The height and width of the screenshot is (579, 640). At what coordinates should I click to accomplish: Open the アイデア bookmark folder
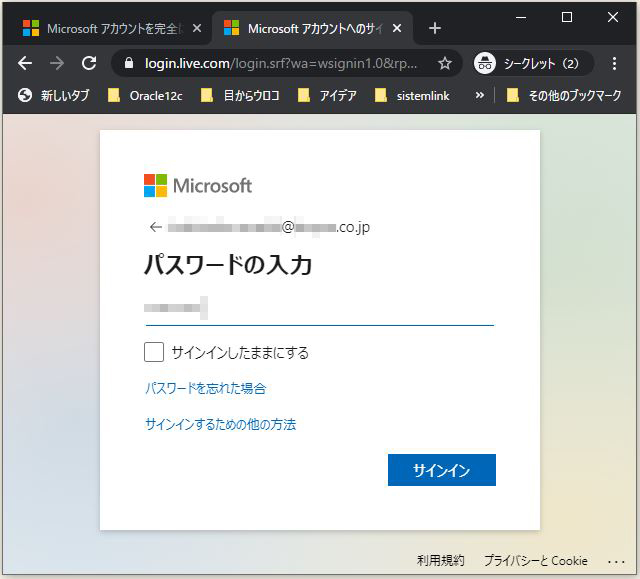point(327,95)
